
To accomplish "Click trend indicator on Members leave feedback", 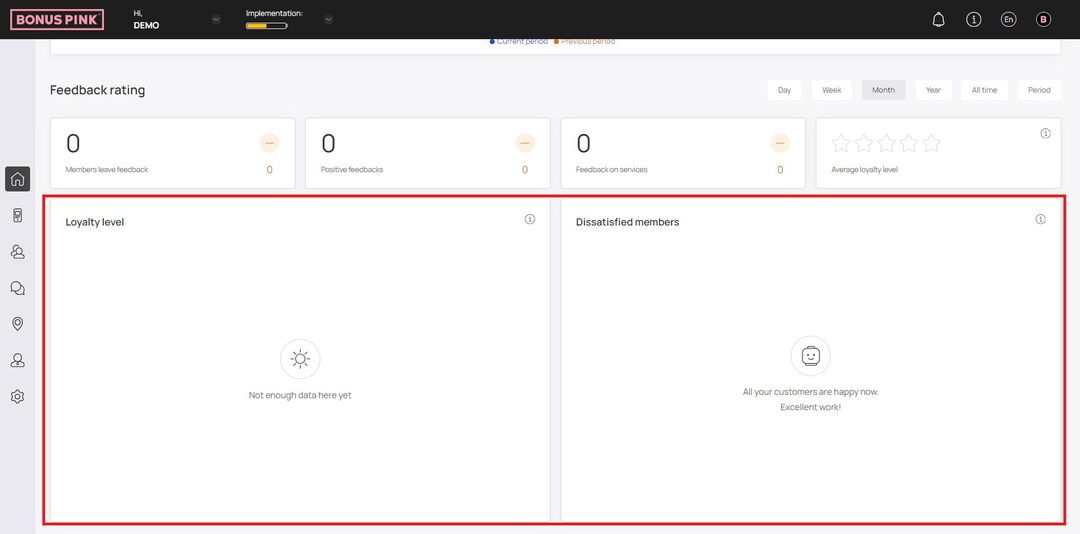I will (x=269, y=143).
